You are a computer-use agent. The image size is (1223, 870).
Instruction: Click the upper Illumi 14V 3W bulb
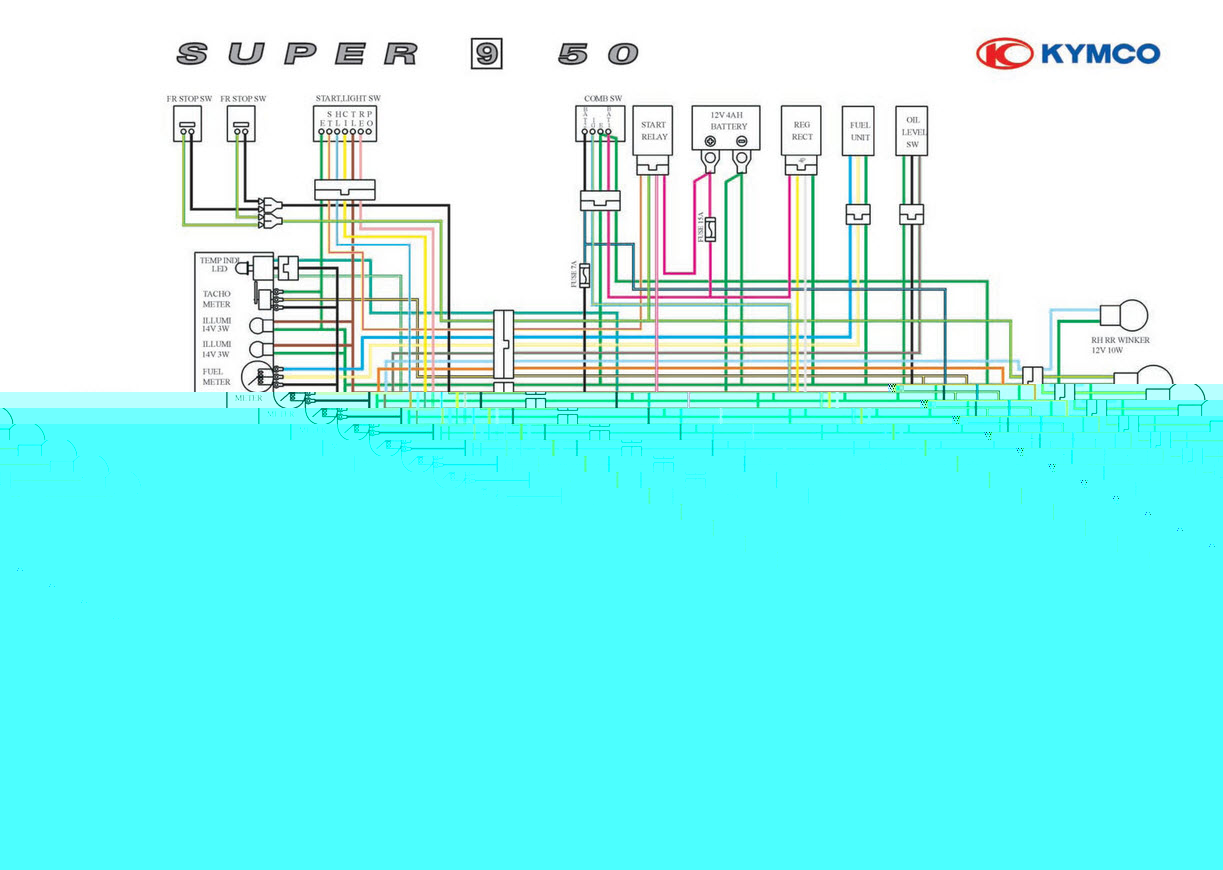[256, 326]
